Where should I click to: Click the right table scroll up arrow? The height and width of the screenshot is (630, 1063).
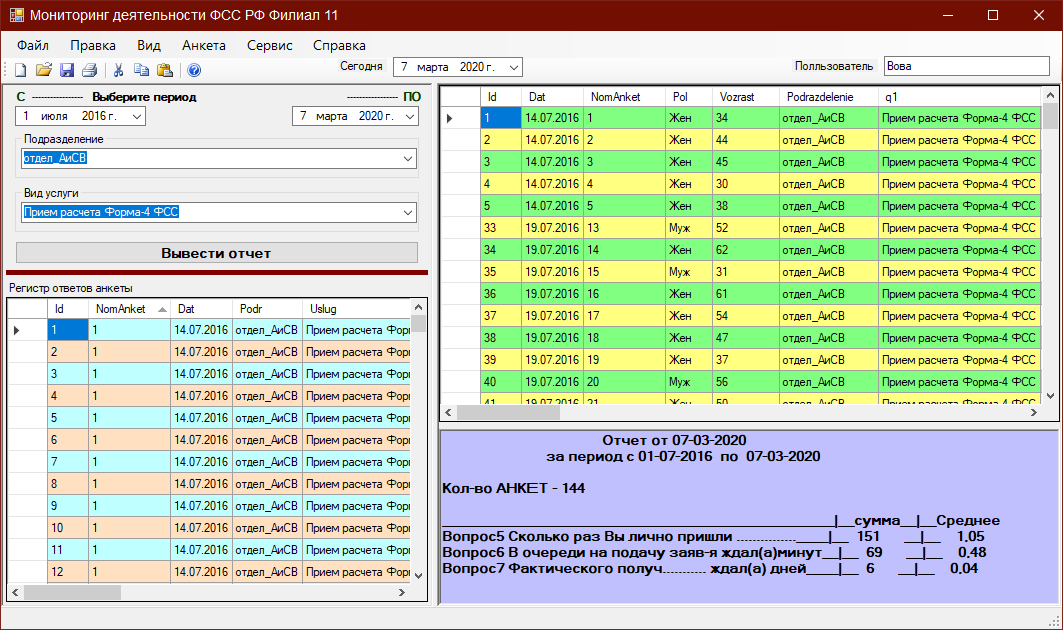click(1049, 96)
